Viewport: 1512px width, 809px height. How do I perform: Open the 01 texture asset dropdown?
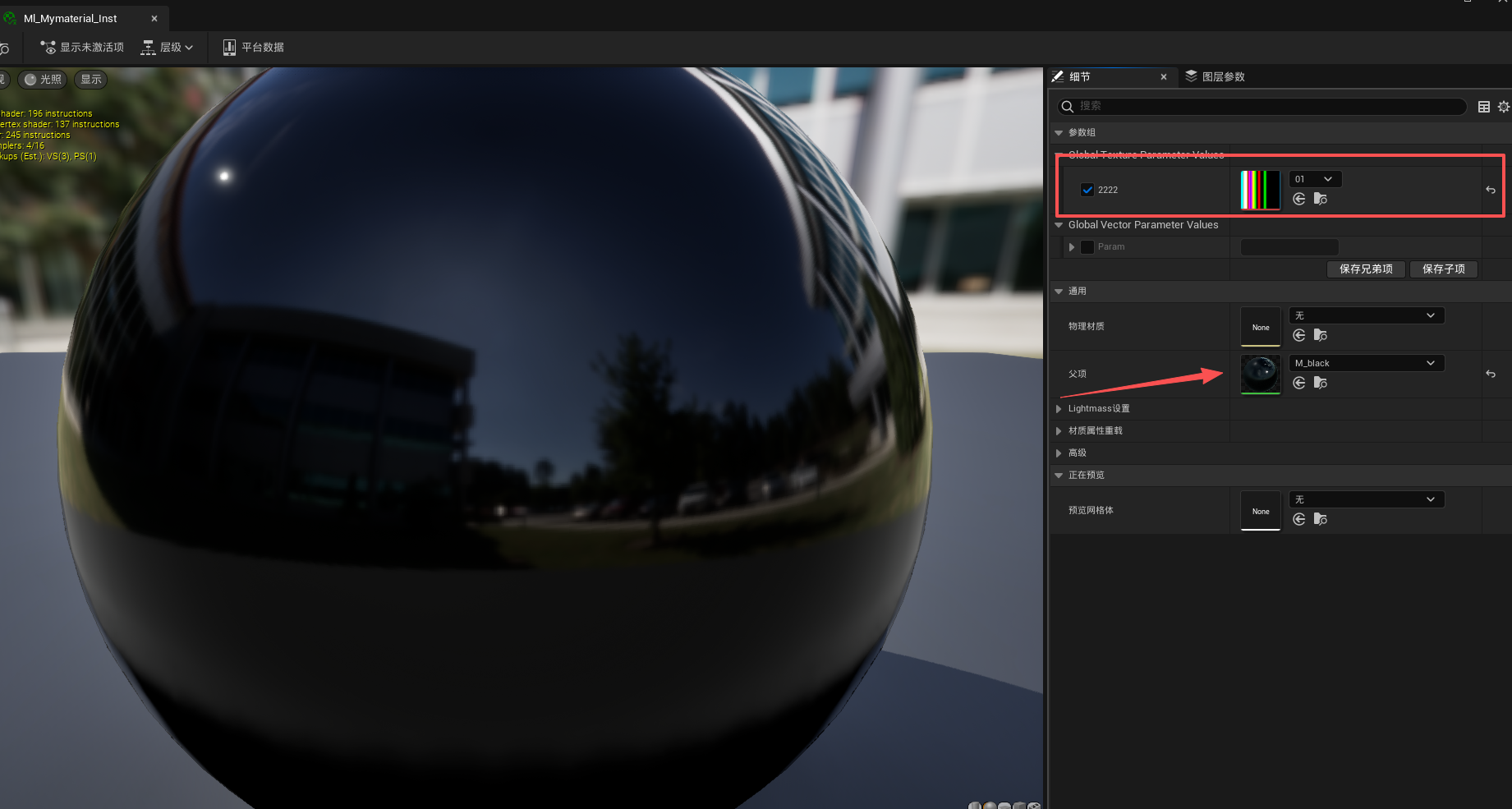coord(1316,179)
